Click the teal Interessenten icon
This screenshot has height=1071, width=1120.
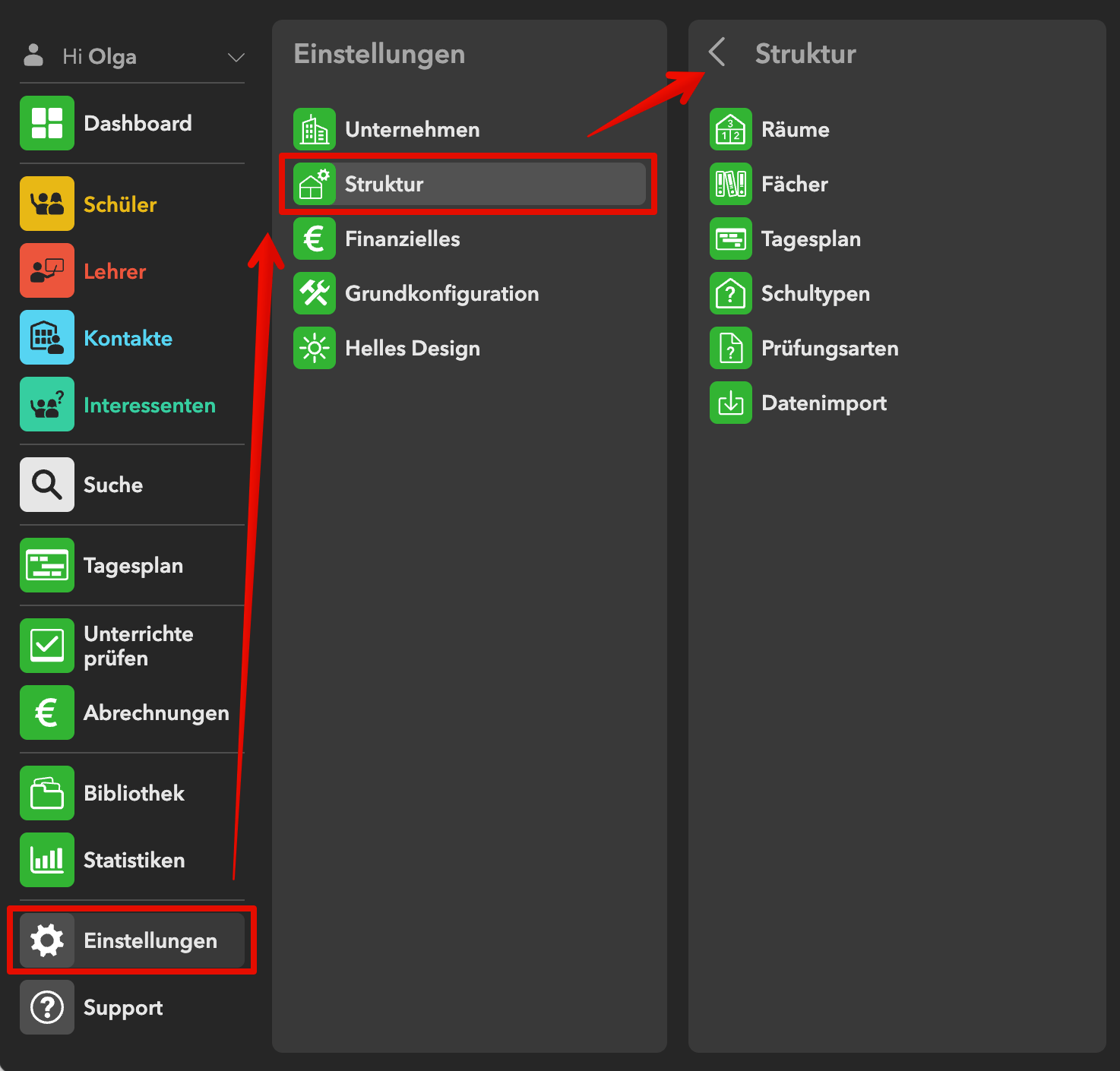tap(47, 404)
